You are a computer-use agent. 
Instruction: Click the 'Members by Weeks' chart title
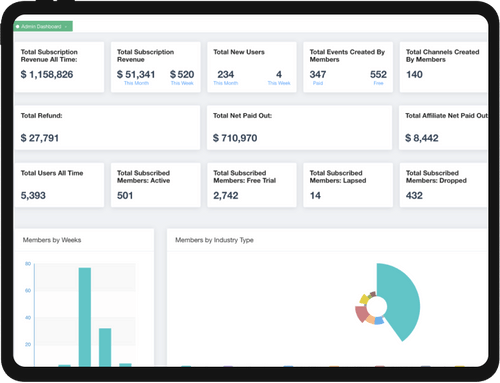(52, 240)
